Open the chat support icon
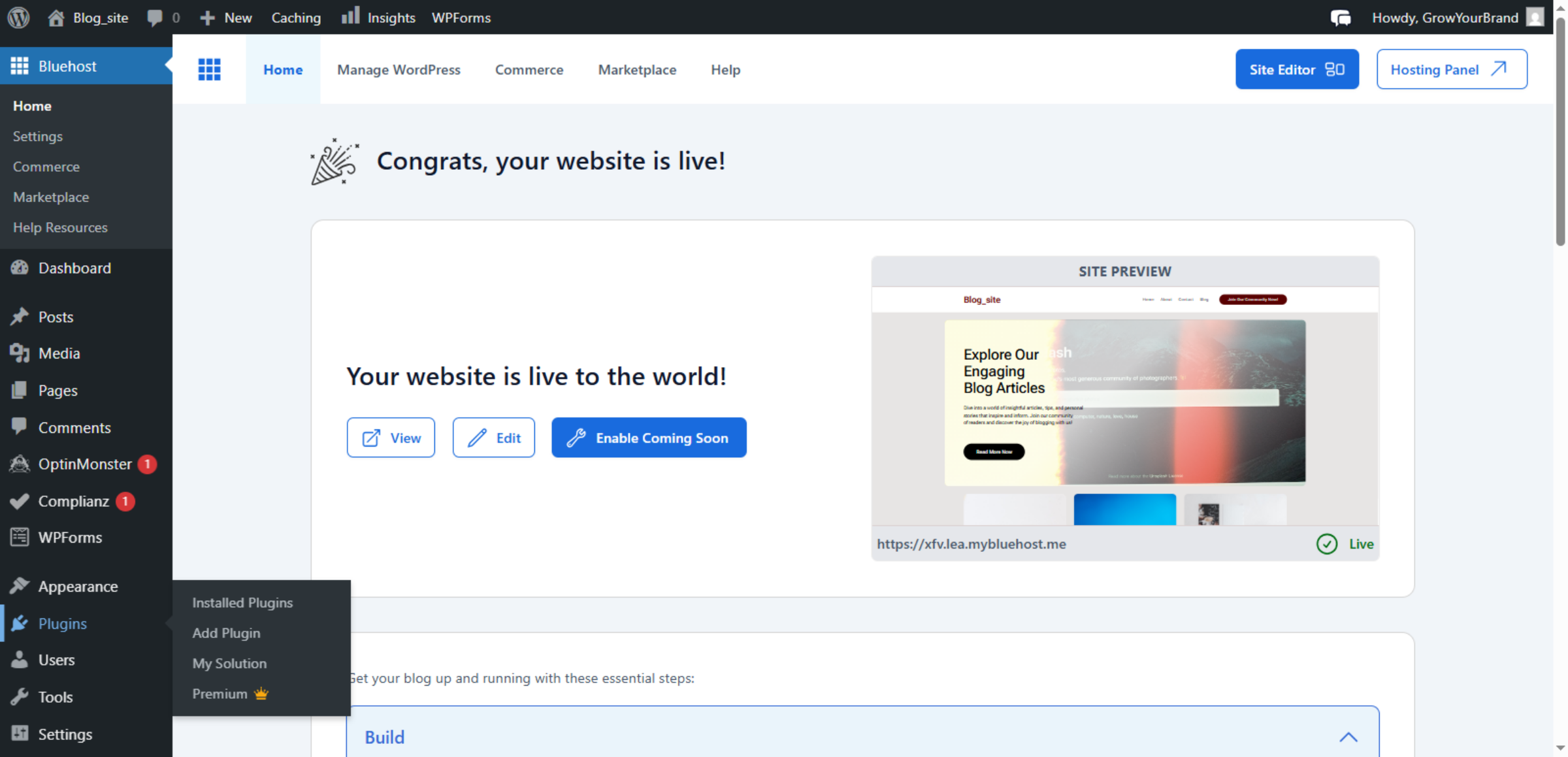1568x757 pixels. click(1341, 17)
